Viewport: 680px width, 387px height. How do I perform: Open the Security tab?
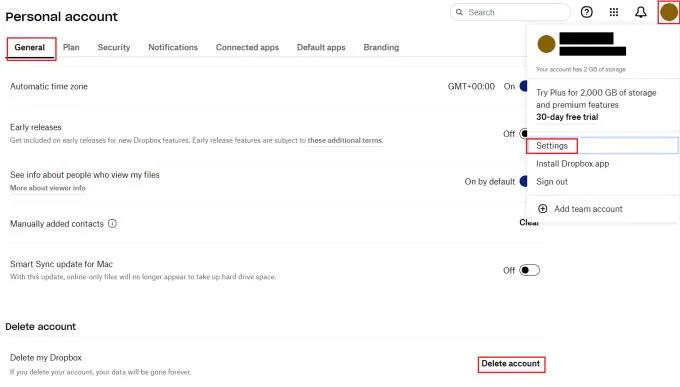click(x=114, y=47)
